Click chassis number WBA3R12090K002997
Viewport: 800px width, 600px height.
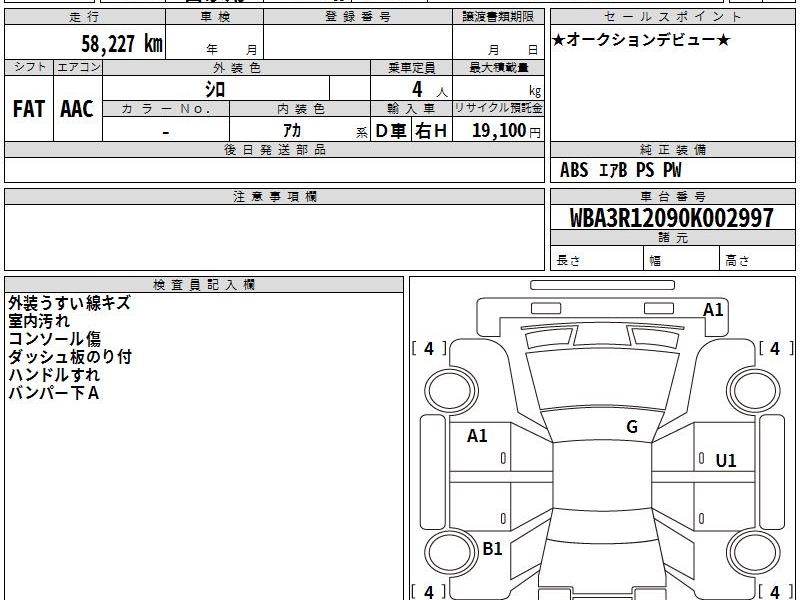click(x=671, y=218)
